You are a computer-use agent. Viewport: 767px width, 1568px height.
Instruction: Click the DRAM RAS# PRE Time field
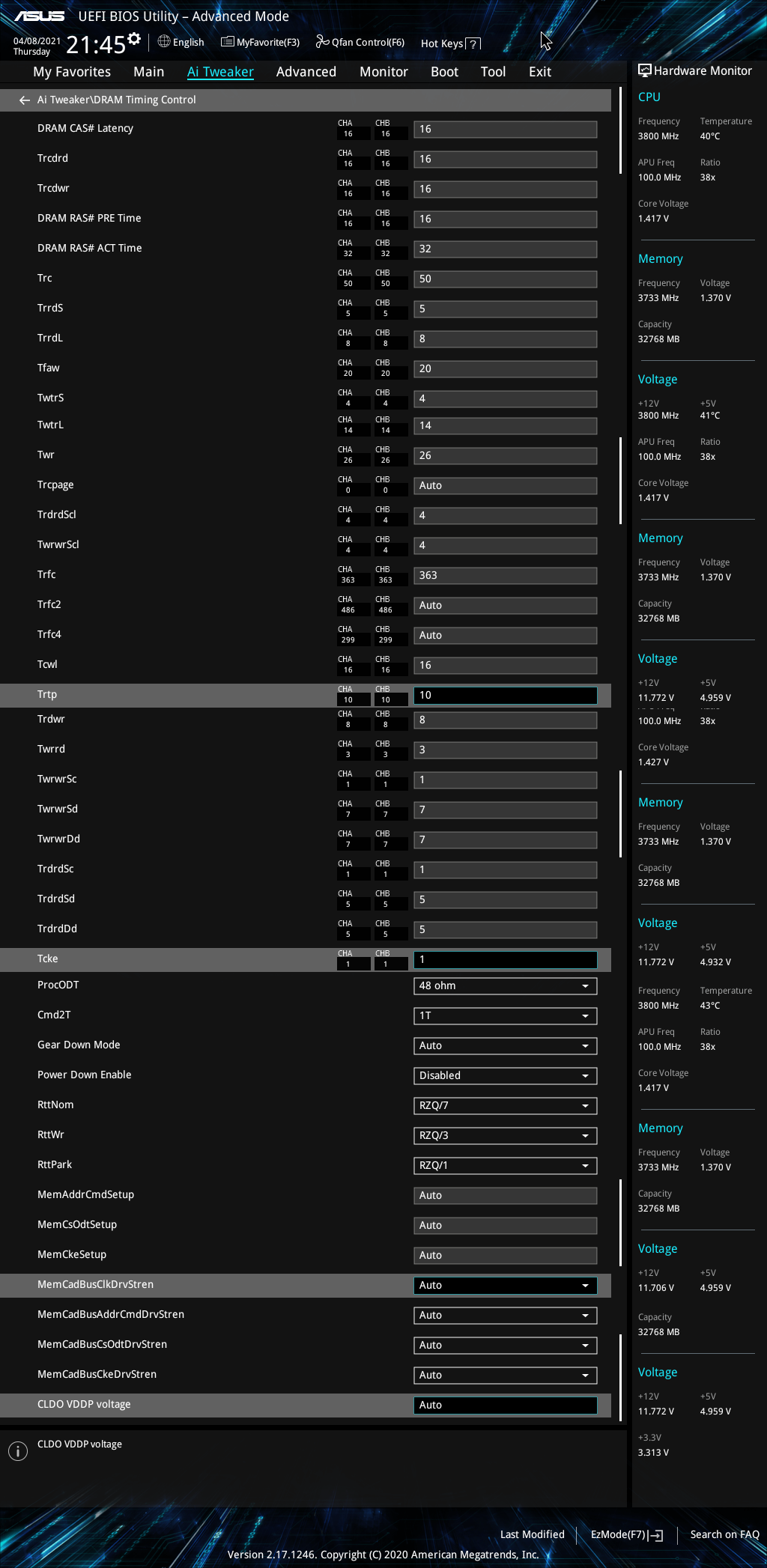click(505, 219)
